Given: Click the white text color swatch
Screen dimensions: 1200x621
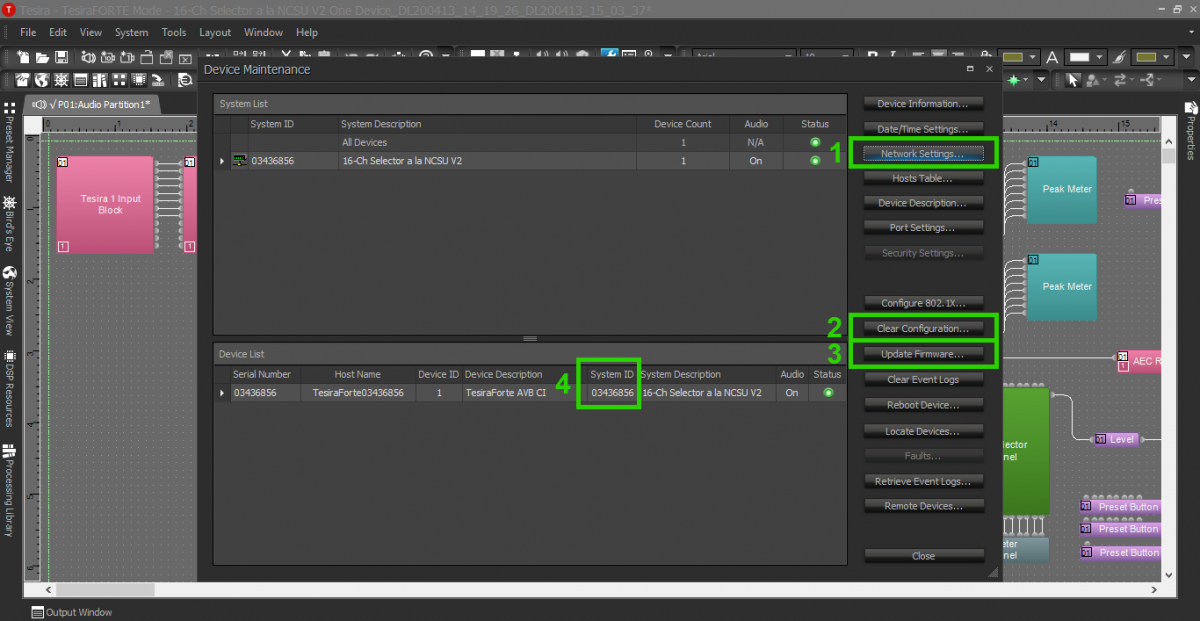Looking at the screenshot, I should (x=1080, y=57).
